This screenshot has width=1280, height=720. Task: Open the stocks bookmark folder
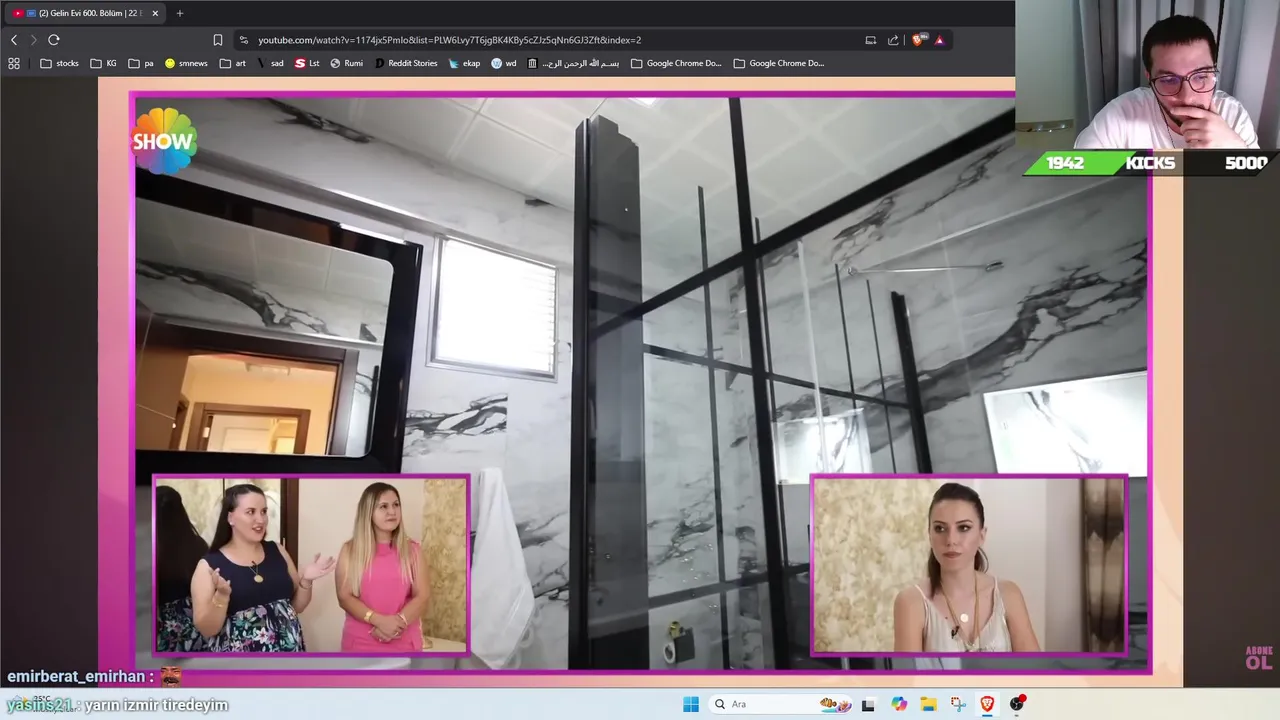tap(59, 63)
